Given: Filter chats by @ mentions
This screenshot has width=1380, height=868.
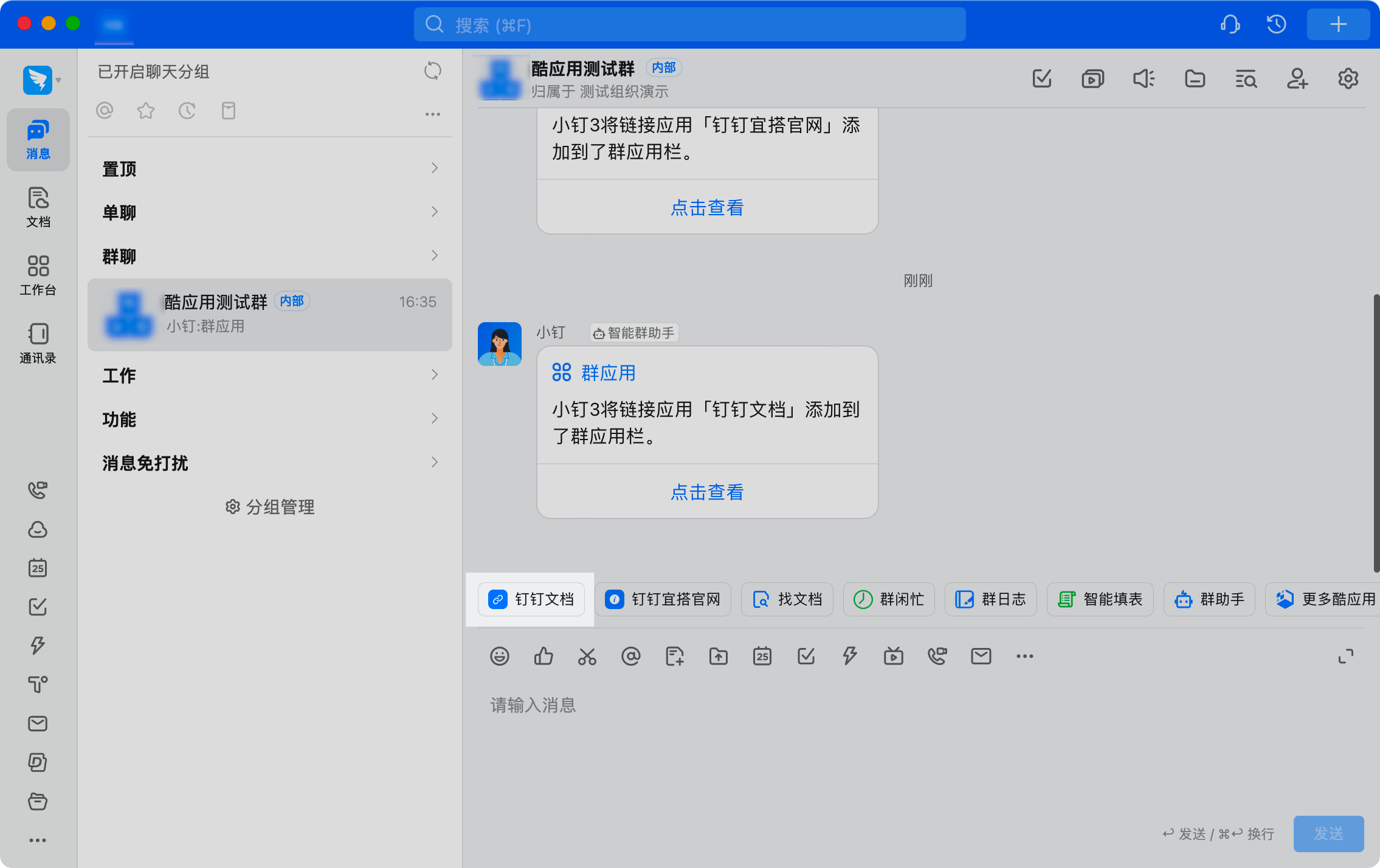Looking at the screenshot, I should 105,111.
